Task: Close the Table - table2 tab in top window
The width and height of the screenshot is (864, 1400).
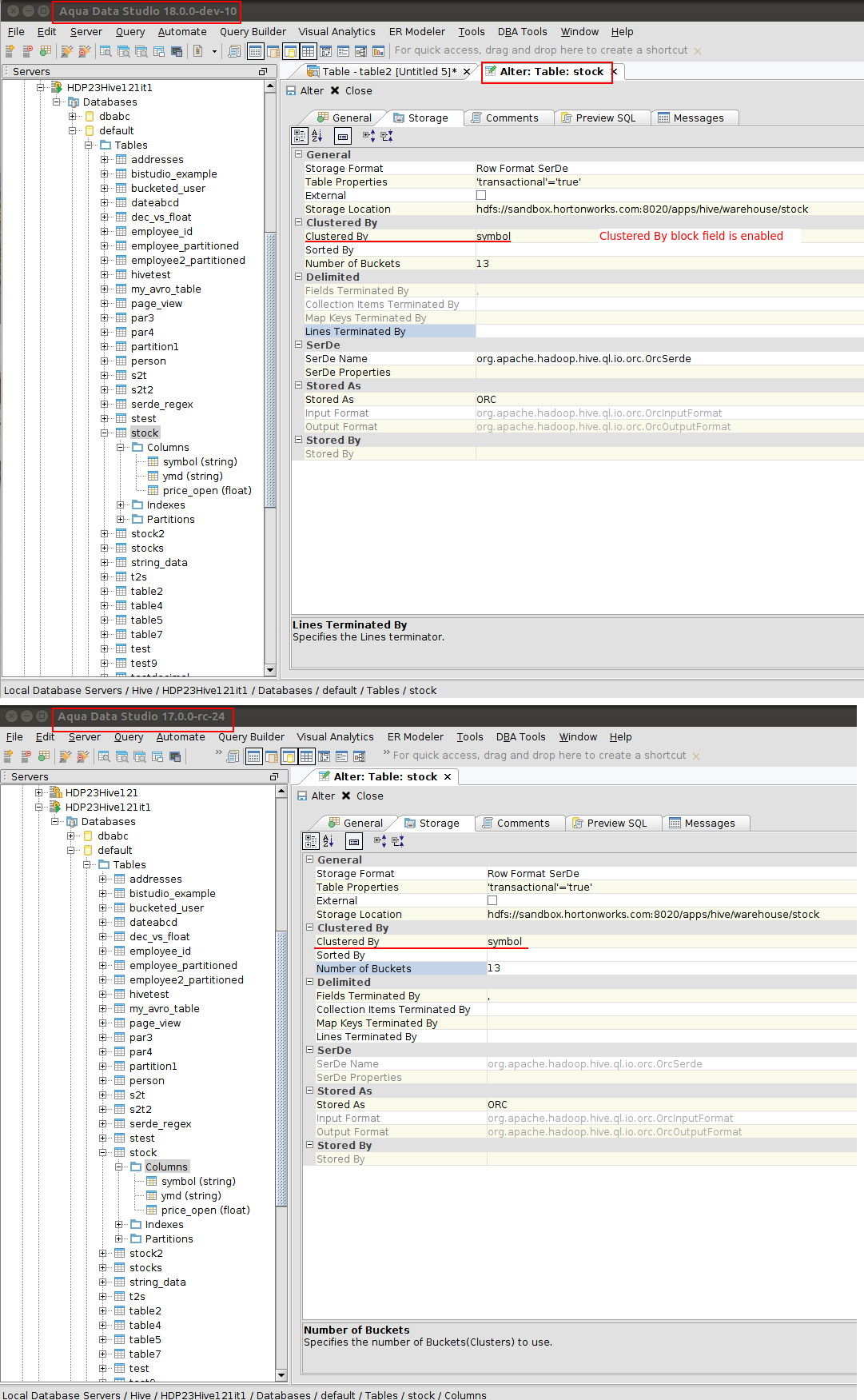Action: pyautogui.click(x=467, y=71)
